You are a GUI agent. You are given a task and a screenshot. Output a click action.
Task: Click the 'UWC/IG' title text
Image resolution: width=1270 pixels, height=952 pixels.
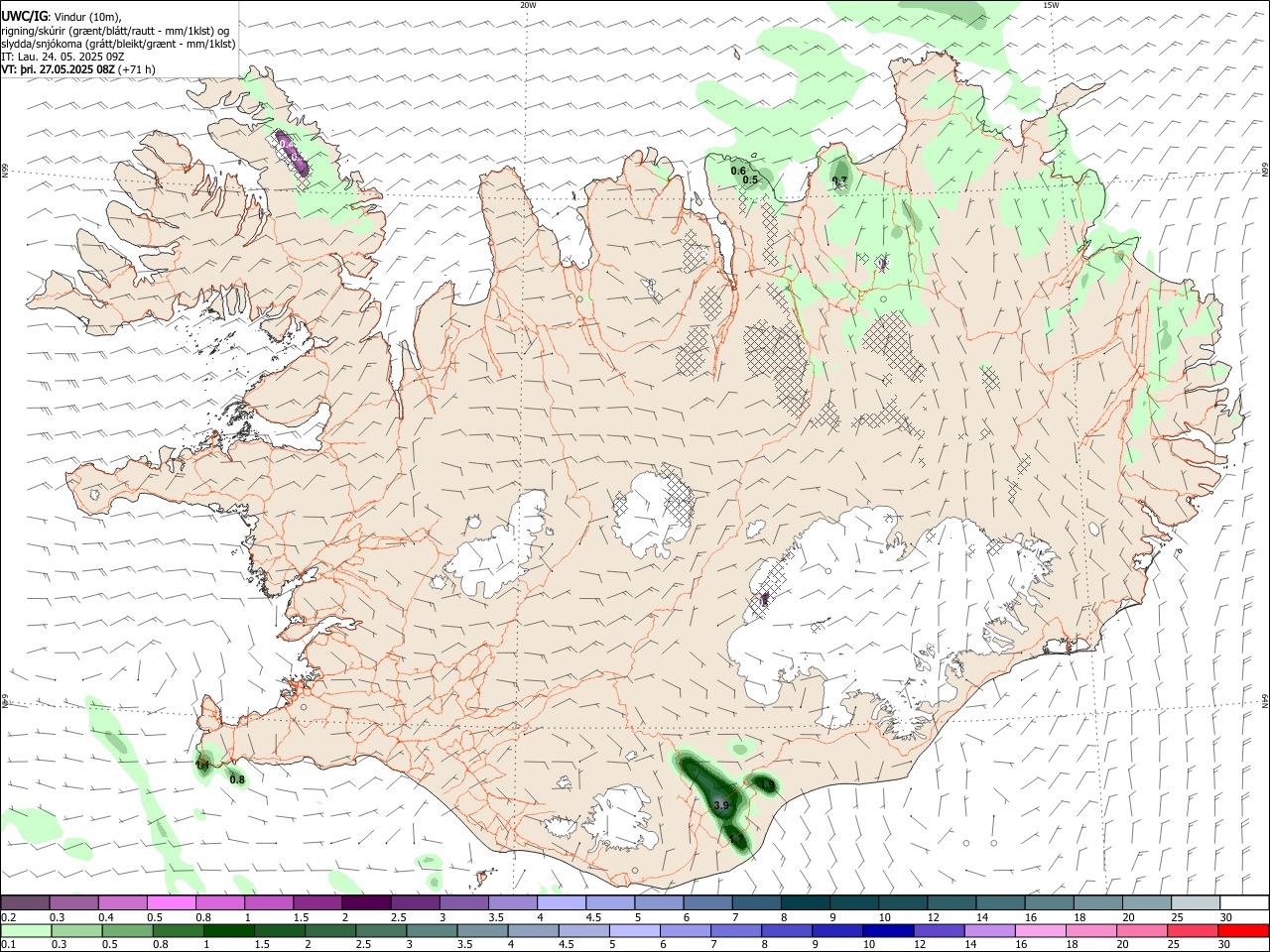tap(24, 16)
